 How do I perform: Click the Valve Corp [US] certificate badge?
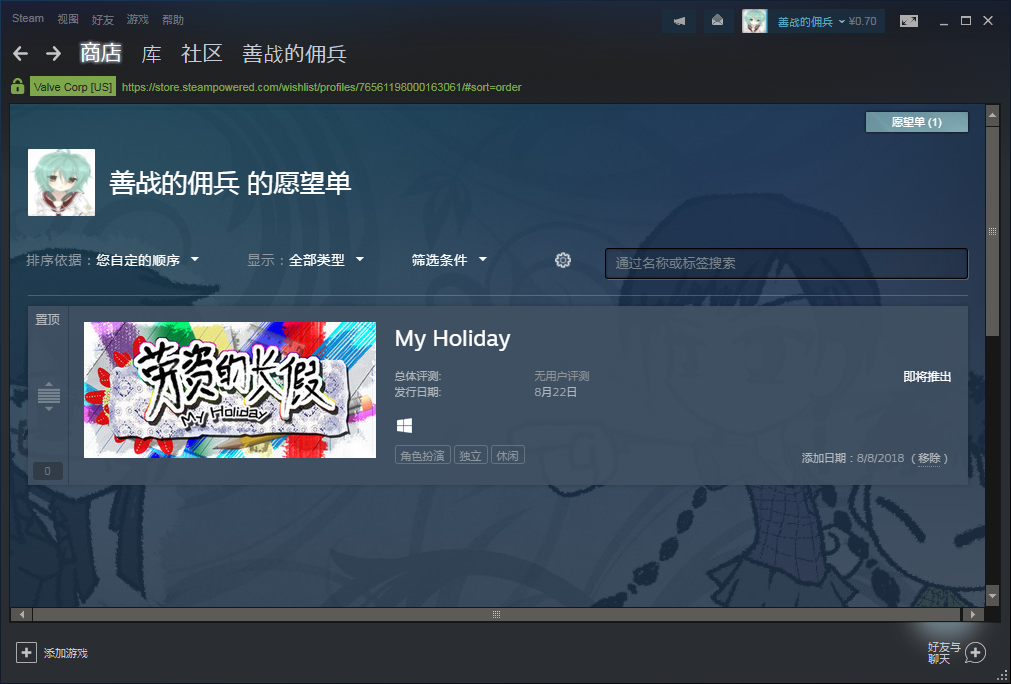pyautogui.click(x=73, y=86)
